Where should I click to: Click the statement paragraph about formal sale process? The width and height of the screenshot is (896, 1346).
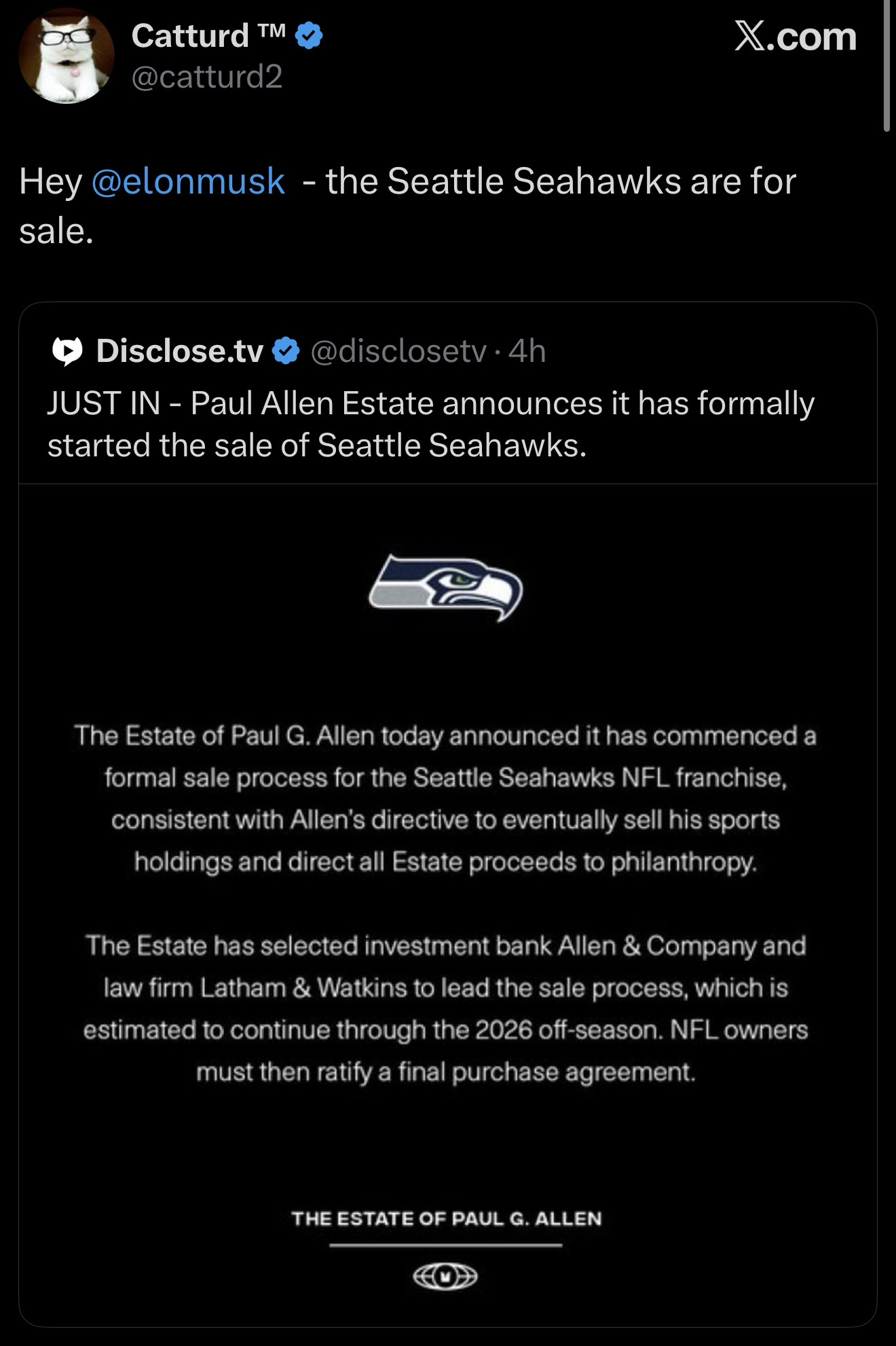coord(446,799)
